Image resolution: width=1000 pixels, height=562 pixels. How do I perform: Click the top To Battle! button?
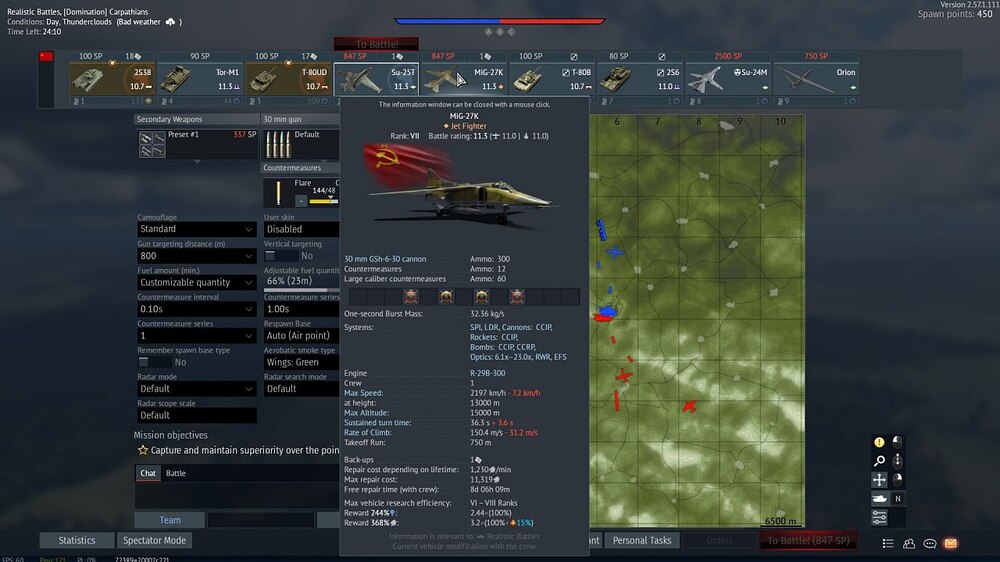(376, 44)
